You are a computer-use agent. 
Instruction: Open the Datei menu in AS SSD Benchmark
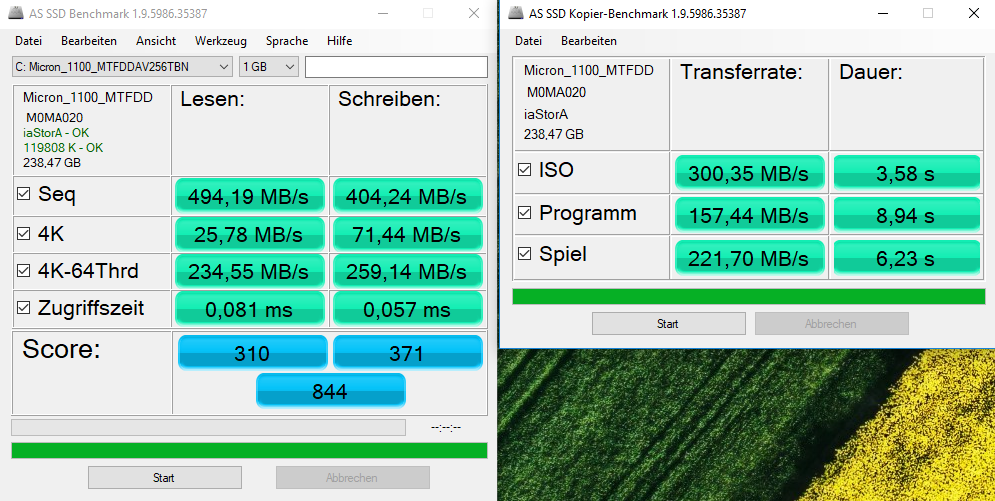pos(28,41)
